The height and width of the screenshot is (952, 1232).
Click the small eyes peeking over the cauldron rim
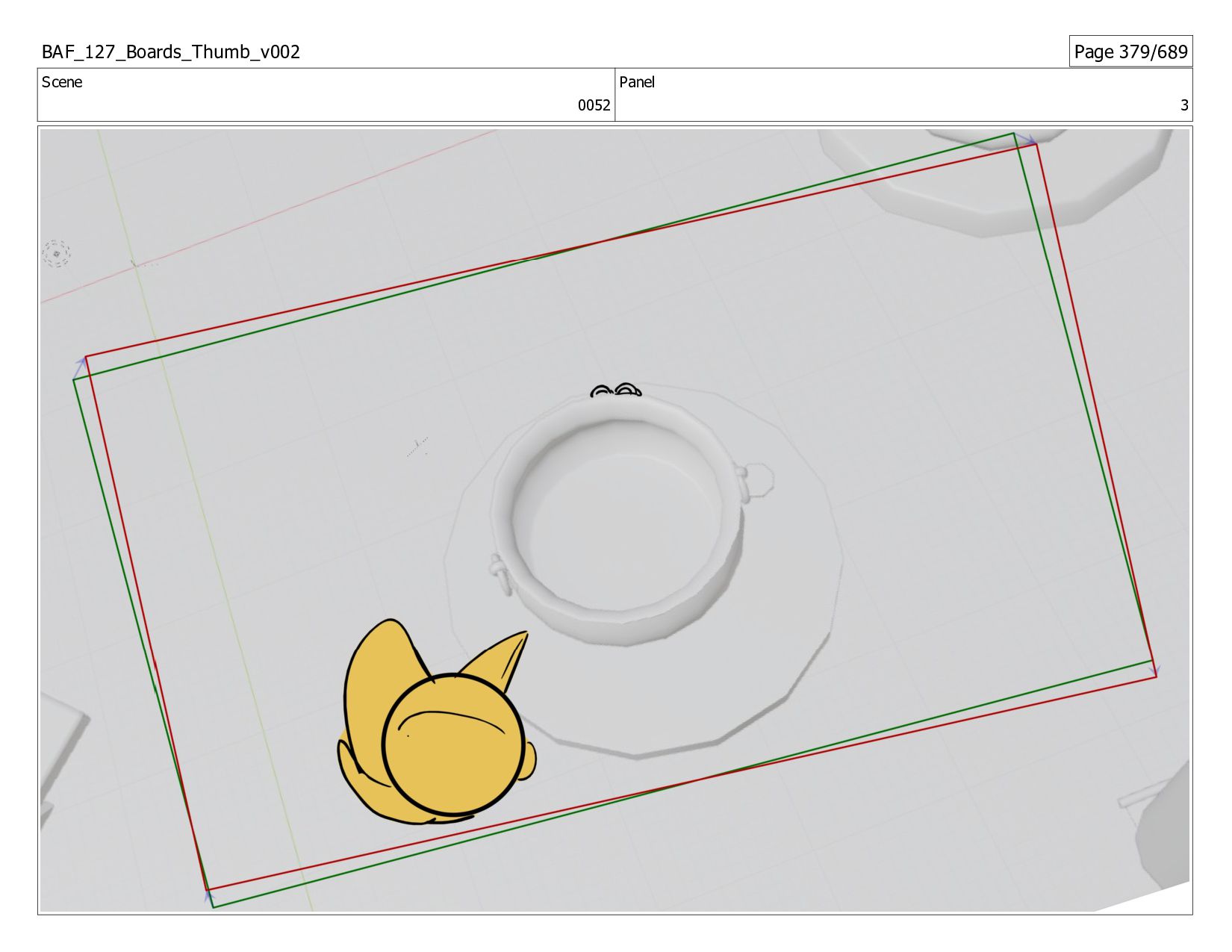(616, 390)
